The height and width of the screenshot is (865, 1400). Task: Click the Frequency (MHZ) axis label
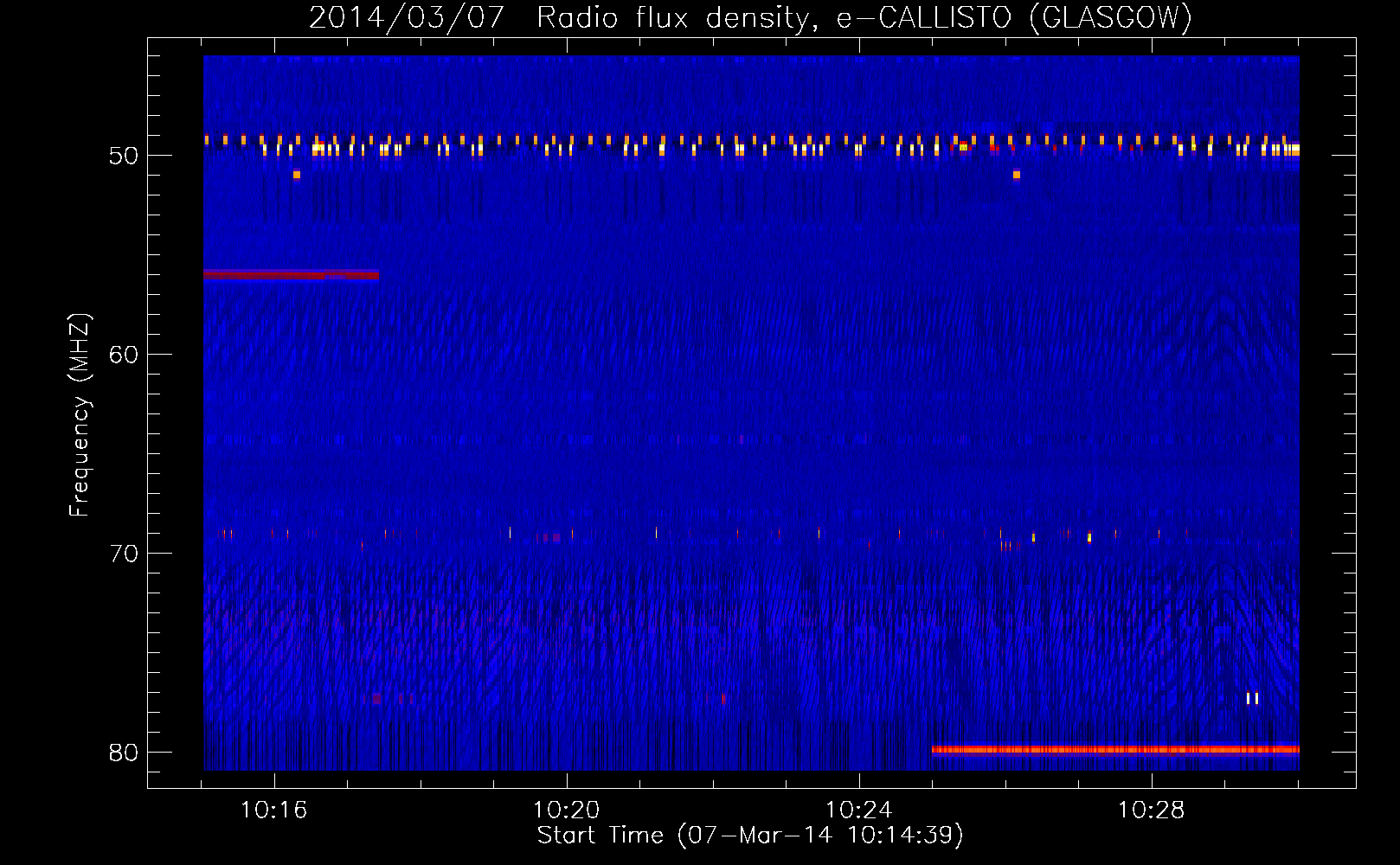[80, 415]
